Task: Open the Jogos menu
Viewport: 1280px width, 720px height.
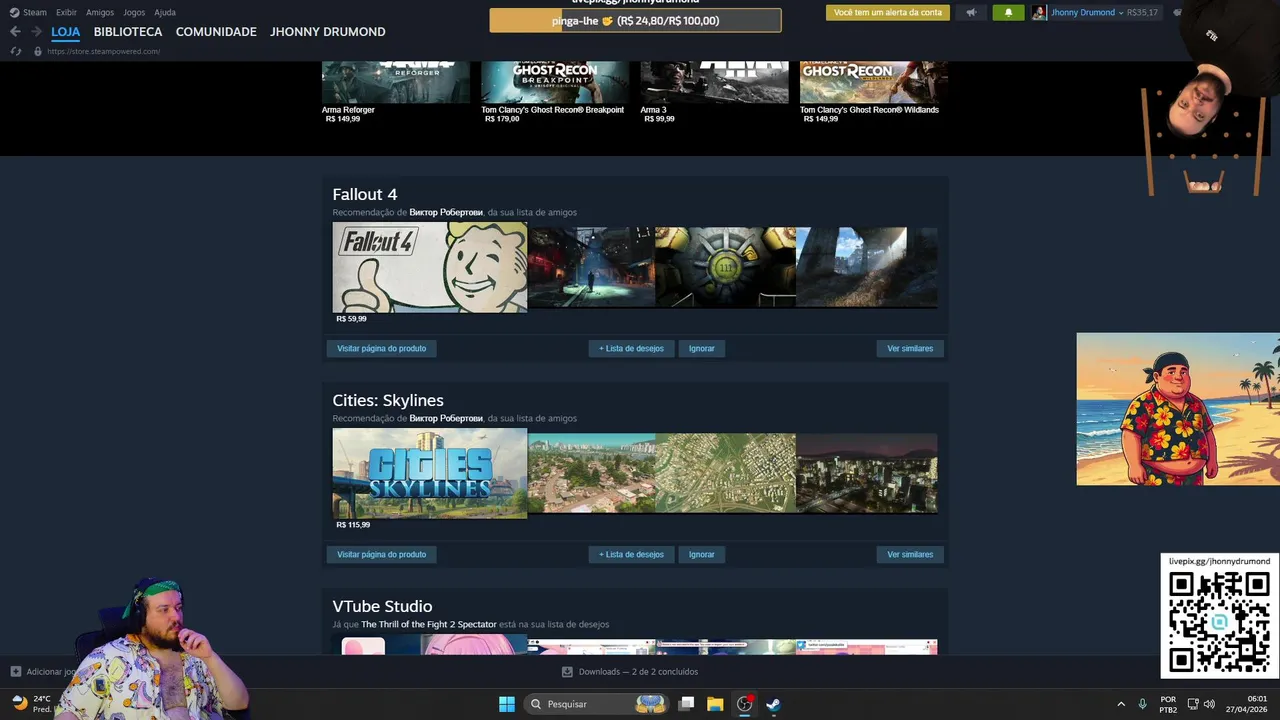Action: tap(134, 13)
